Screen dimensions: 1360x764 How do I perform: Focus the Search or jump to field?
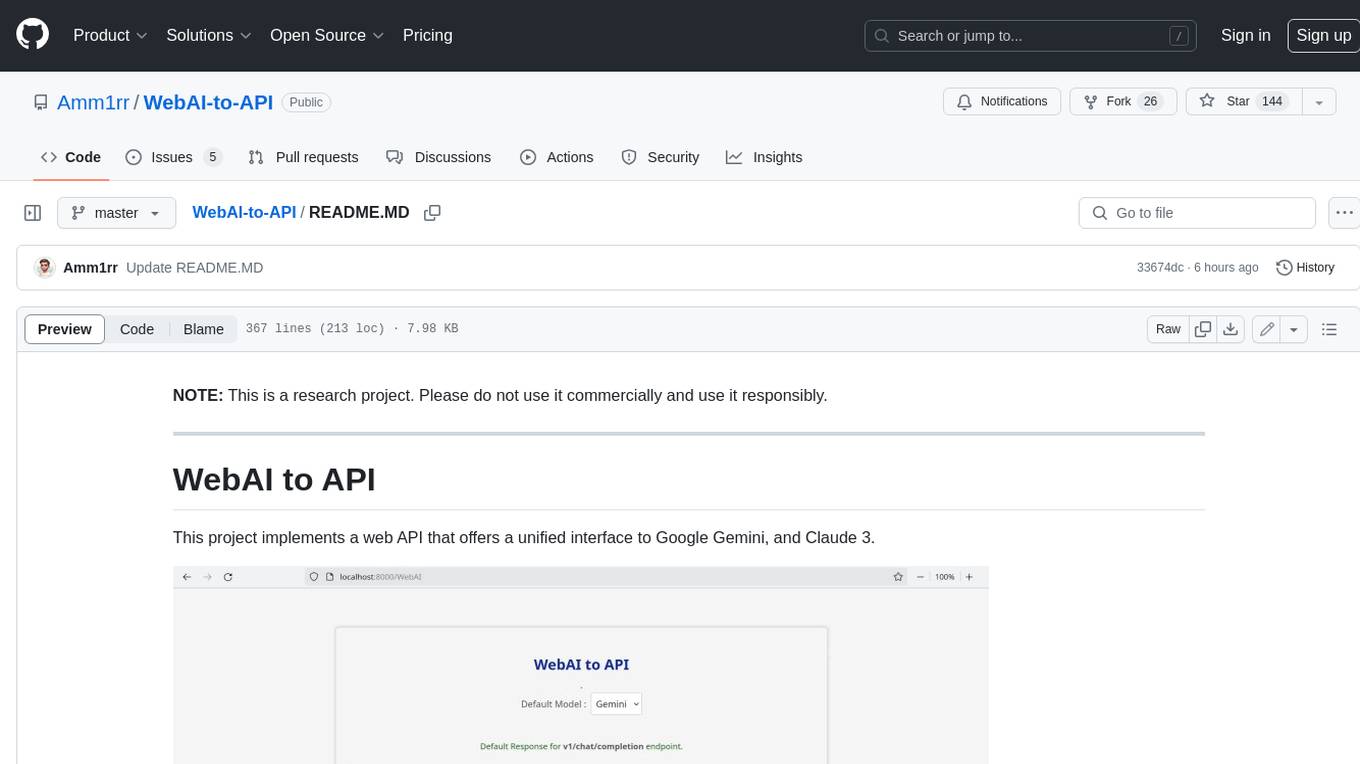pyautogui.click(x=1031, y=35)
